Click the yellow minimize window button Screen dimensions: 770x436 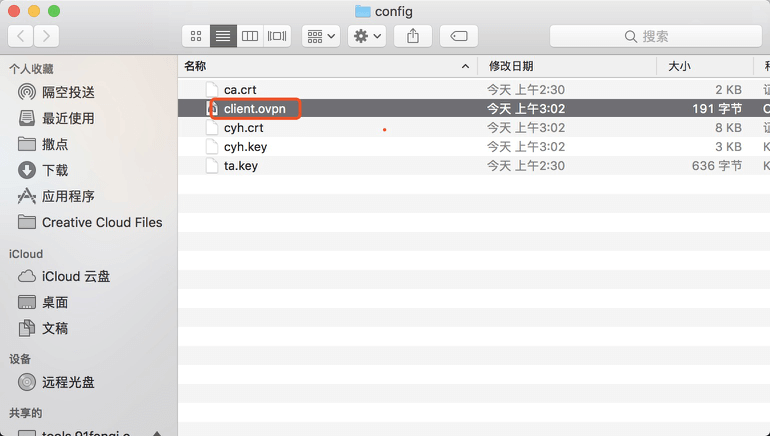[34, 11]
